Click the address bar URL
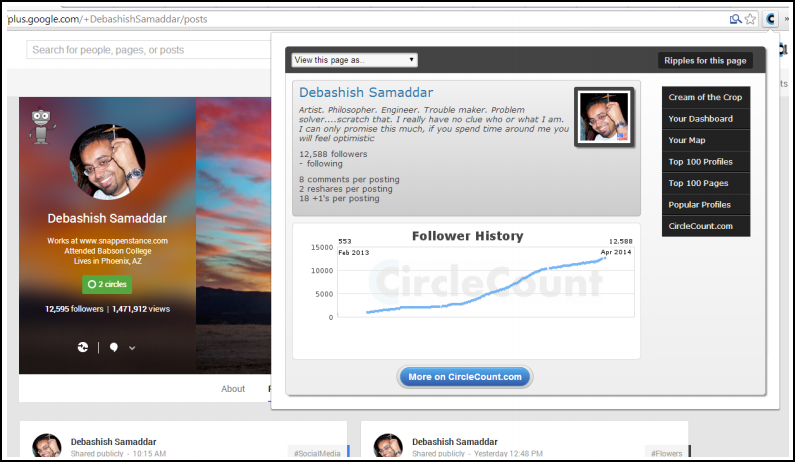Screen dimensions: 795x462 (107, 19)
